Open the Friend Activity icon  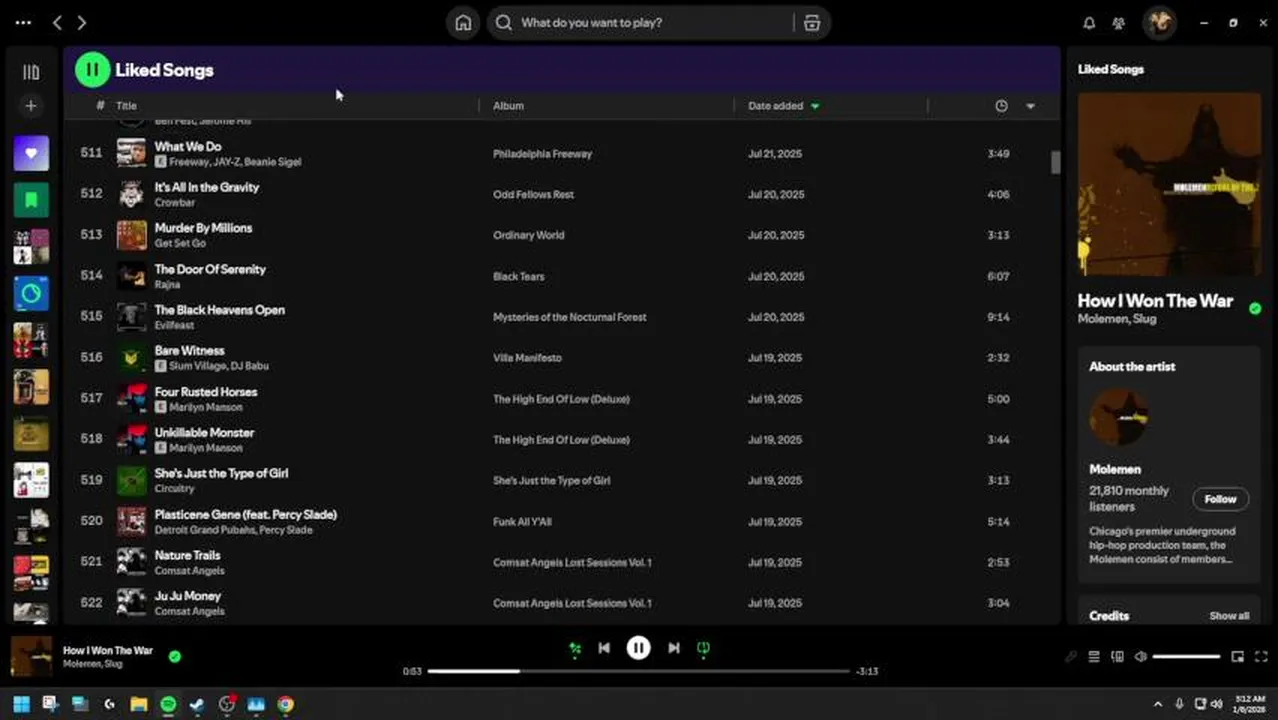[x=1119, y=22]
